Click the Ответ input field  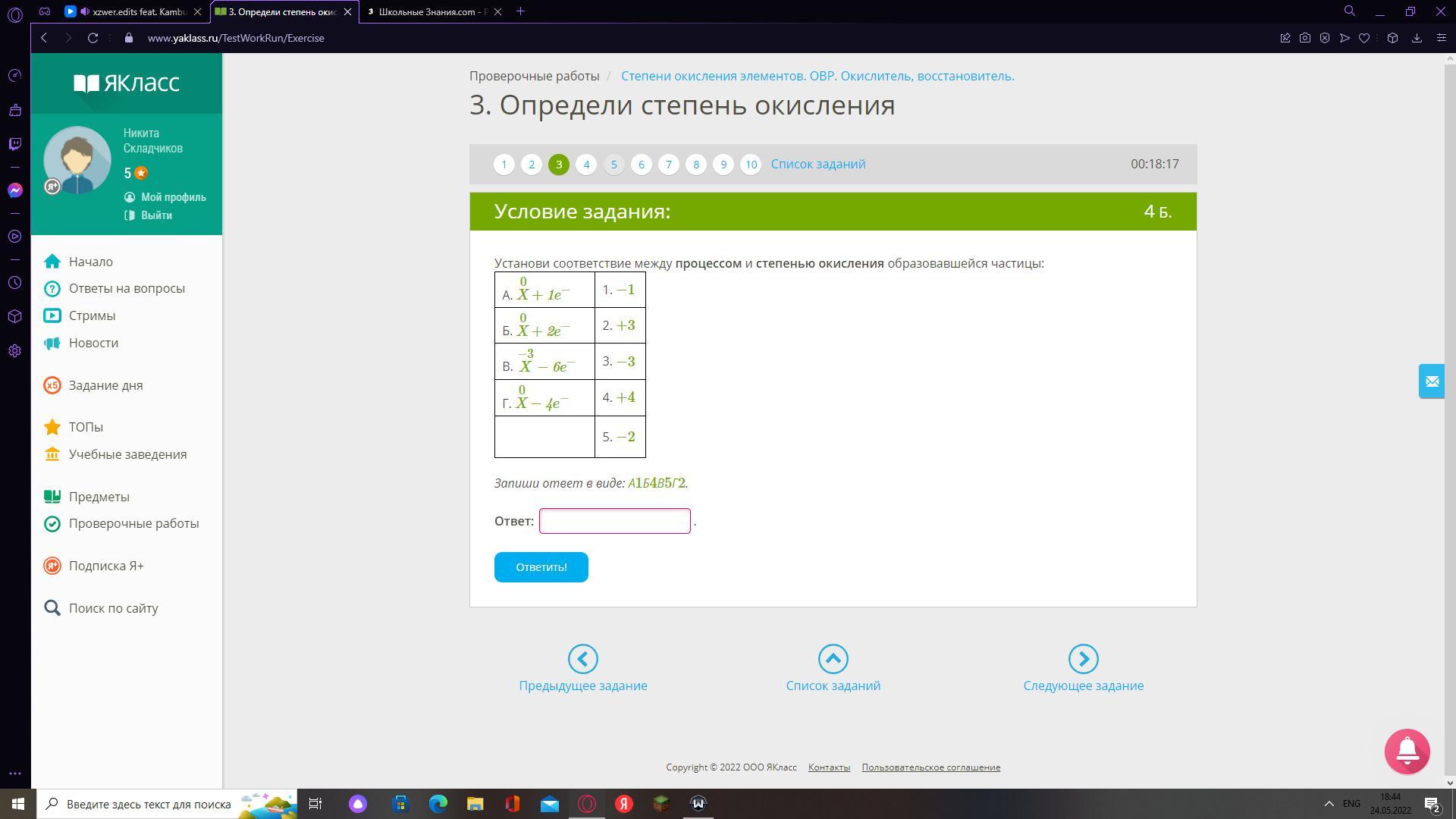click(x=614, y=521)
